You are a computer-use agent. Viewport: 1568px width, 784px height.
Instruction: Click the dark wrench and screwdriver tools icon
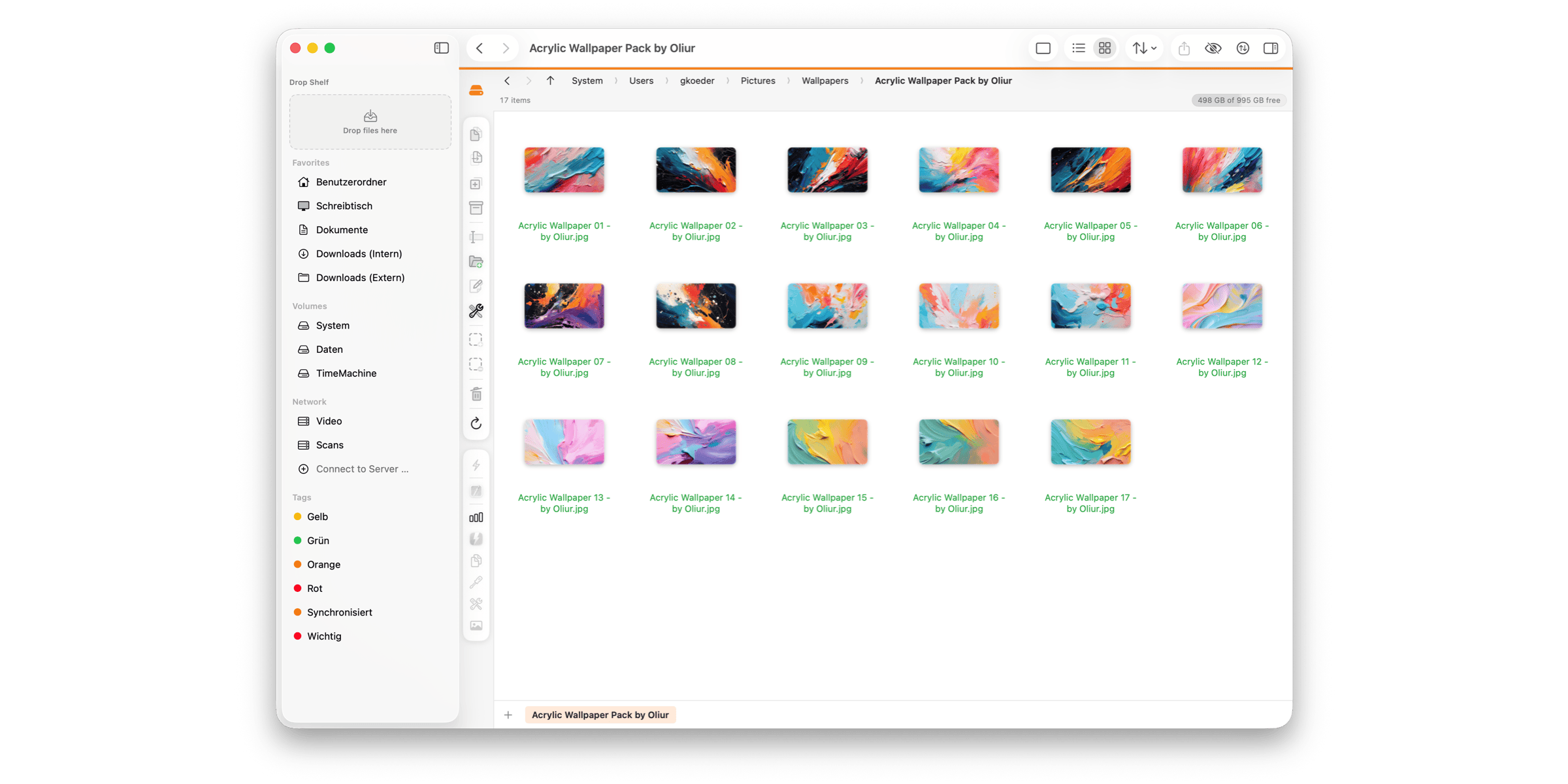click(476, 311)
